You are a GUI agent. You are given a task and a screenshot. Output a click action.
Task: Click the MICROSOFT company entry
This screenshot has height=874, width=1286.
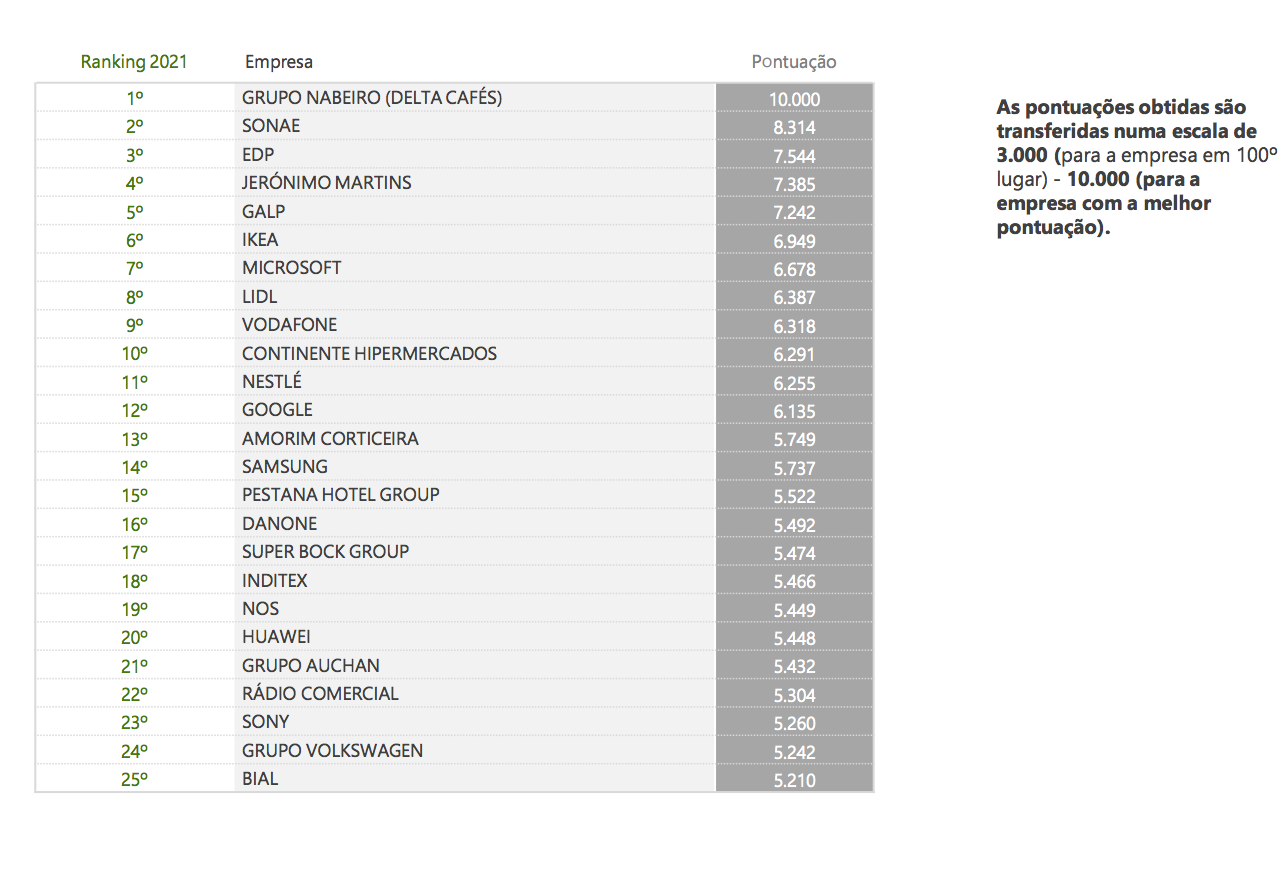coord(292,268)
